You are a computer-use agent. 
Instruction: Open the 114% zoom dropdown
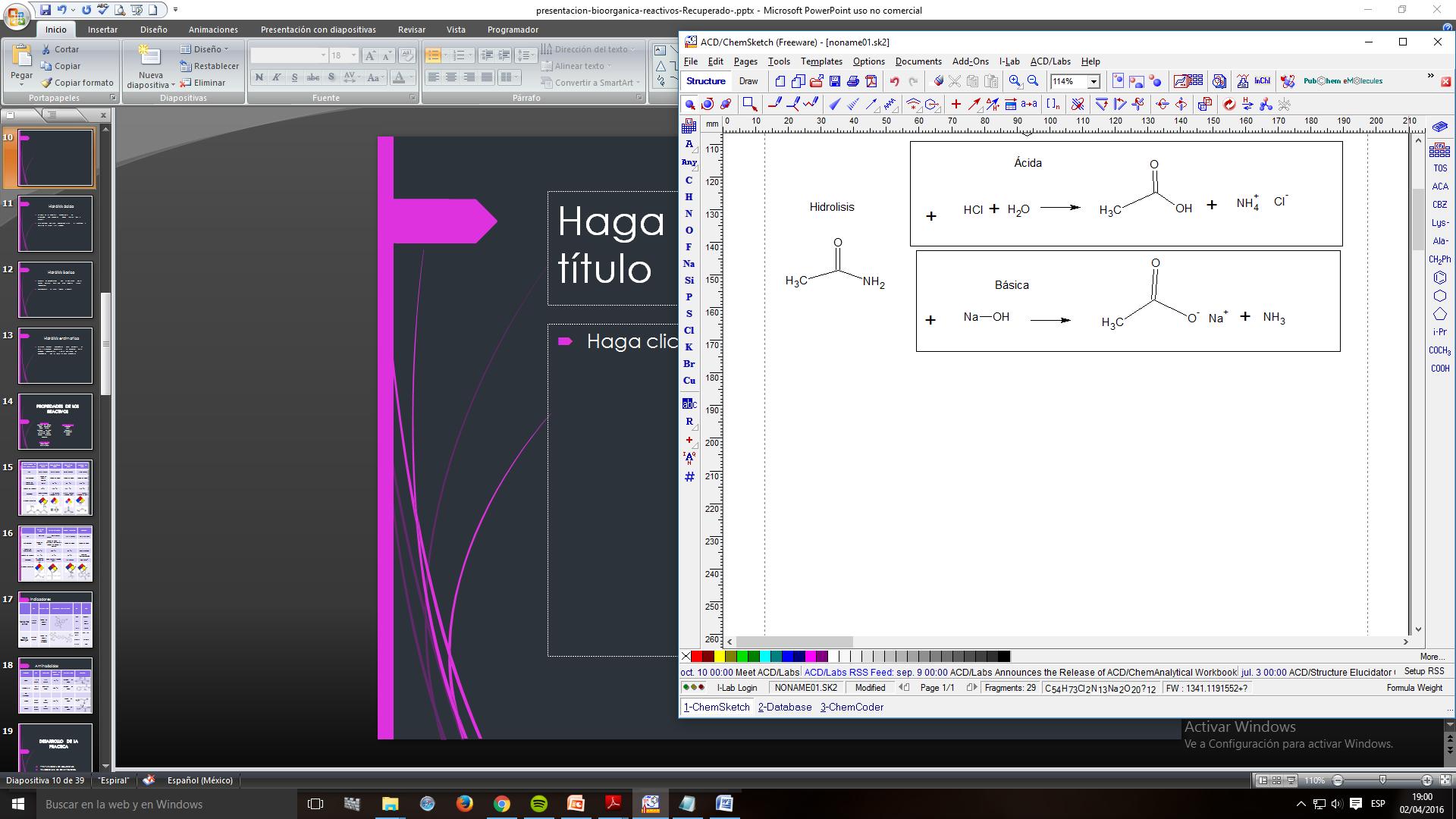click(1094, 81)
